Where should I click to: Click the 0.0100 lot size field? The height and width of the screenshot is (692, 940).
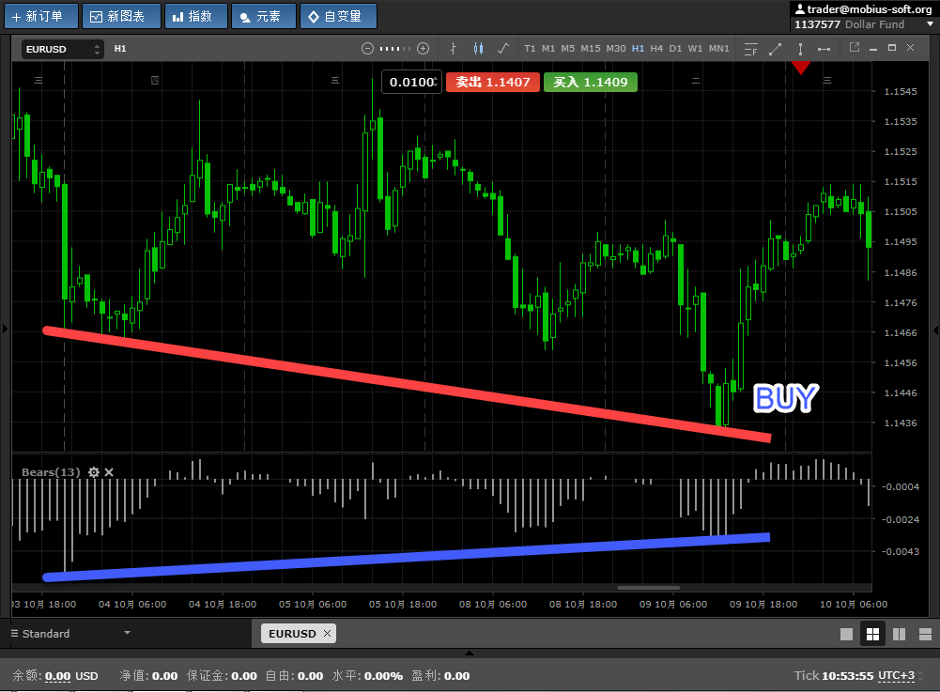coord(410,82)
